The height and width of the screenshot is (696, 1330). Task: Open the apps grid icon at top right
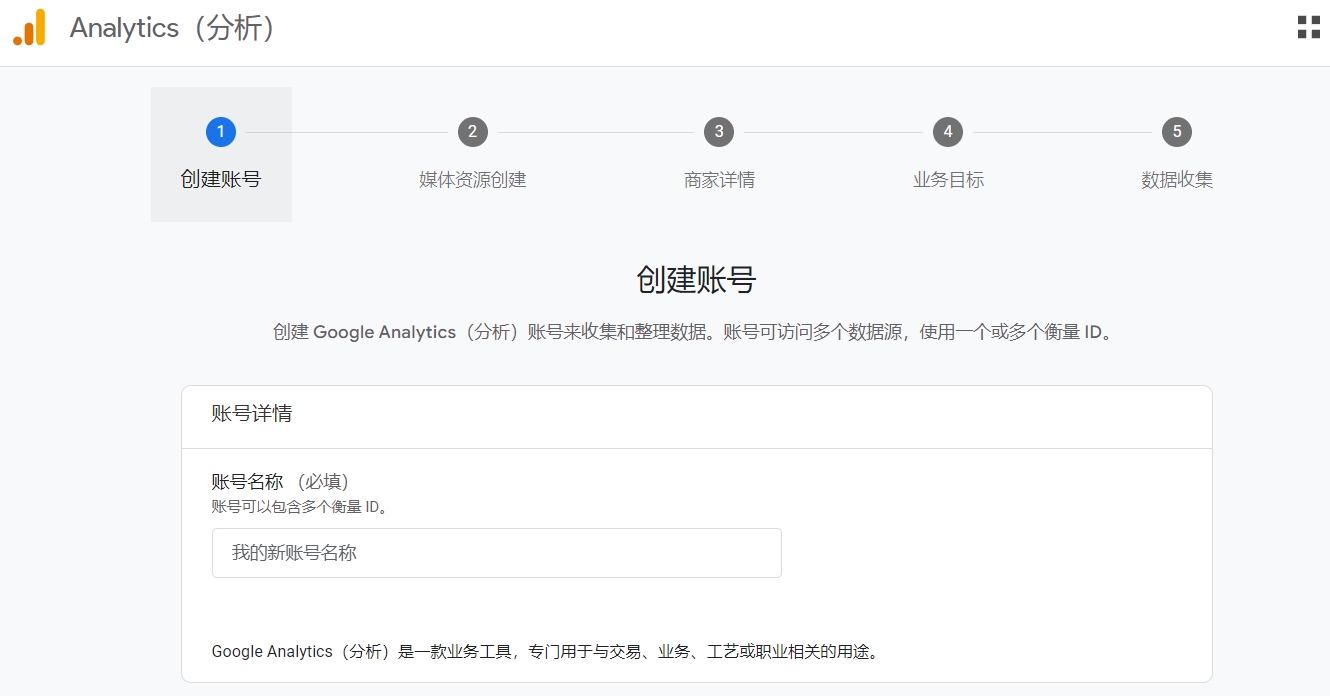[1308, 27]
